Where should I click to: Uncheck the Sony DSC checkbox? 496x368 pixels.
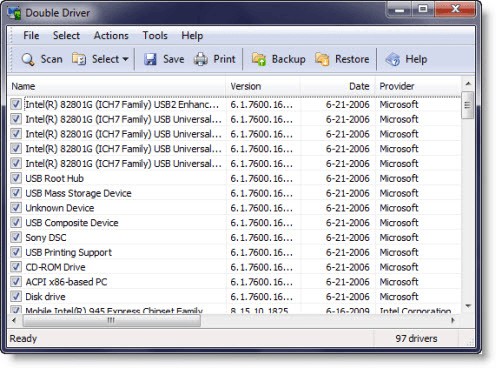(16, 237)
